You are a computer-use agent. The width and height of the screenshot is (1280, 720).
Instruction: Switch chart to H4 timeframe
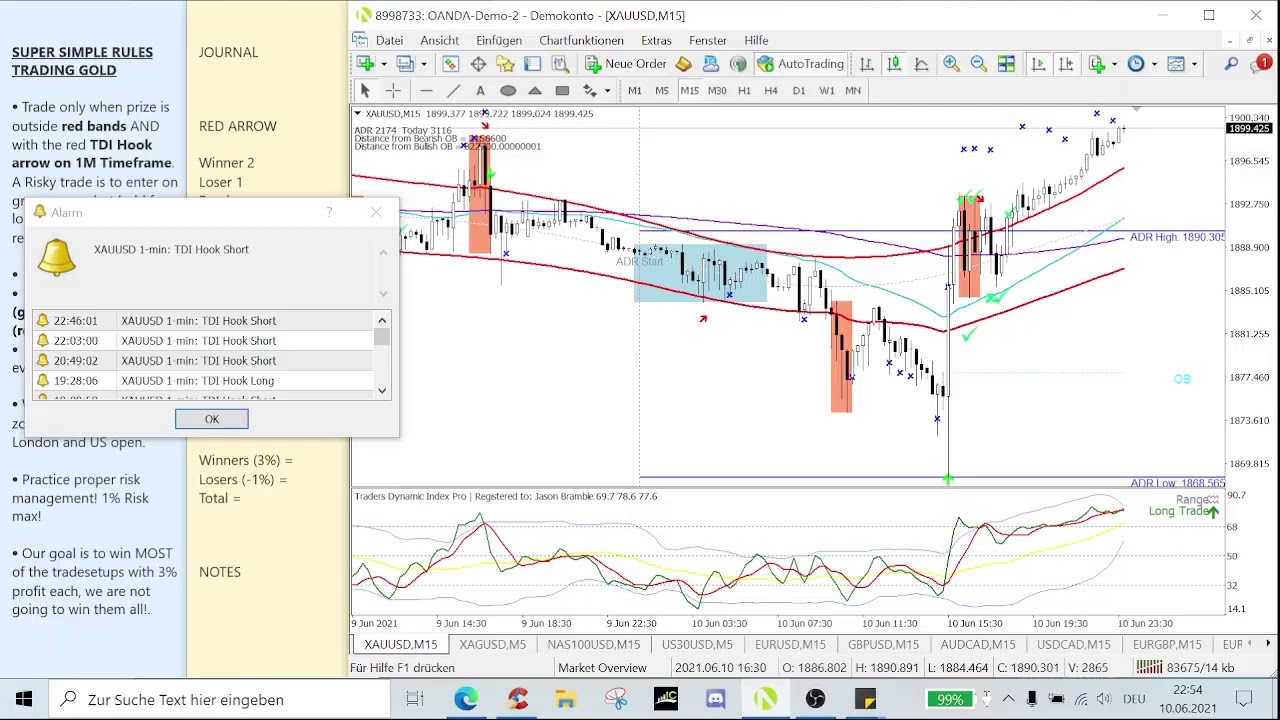tap(771, 91)
